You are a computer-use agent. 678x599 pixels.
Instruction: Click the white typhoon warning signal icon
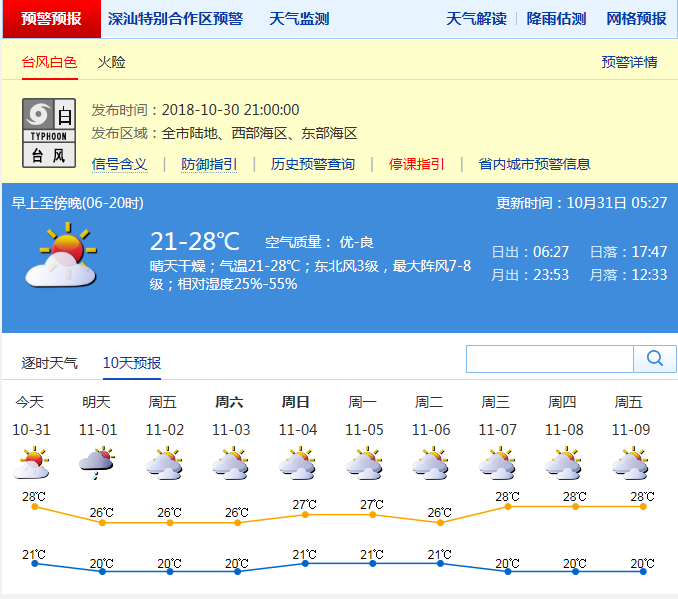[49, 133]
